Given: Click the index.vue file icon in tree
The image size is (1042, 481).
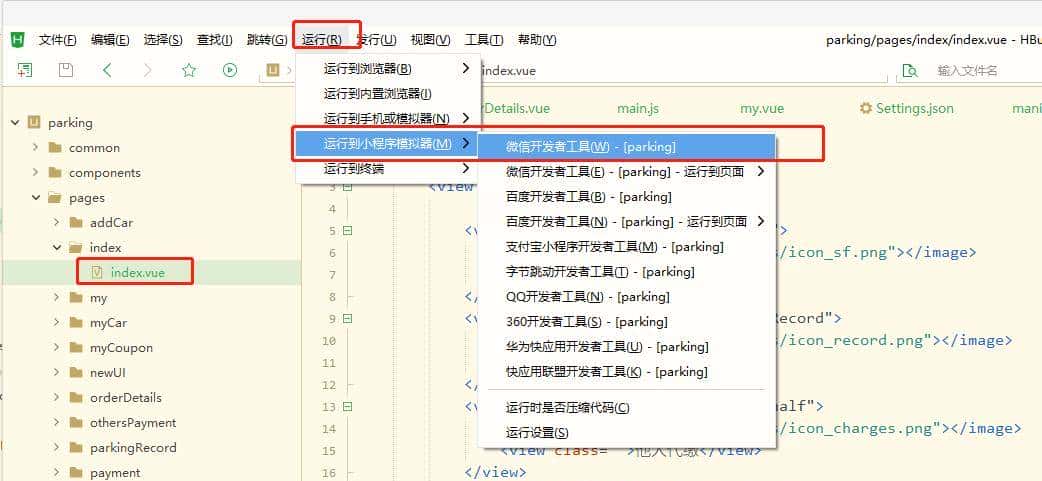Looking at the screenshot, I should point(97,272).
